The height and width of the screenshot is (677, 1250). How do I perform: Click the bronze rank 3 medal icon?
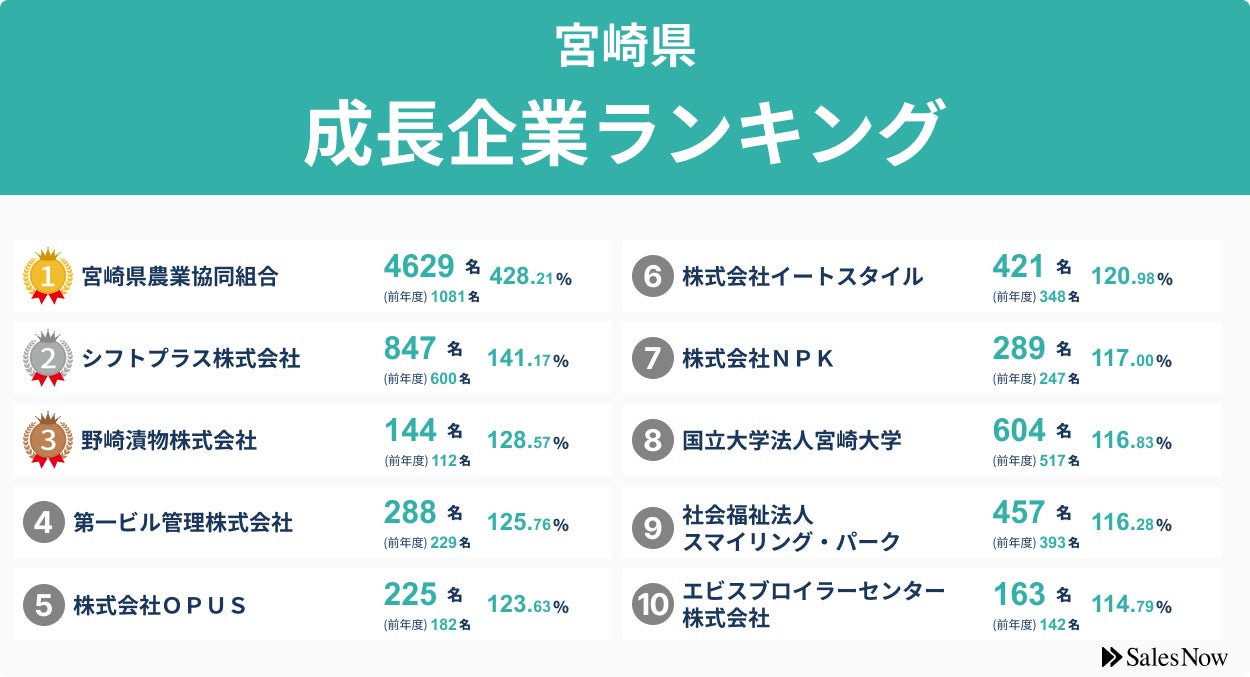click(x=48, y=440)
